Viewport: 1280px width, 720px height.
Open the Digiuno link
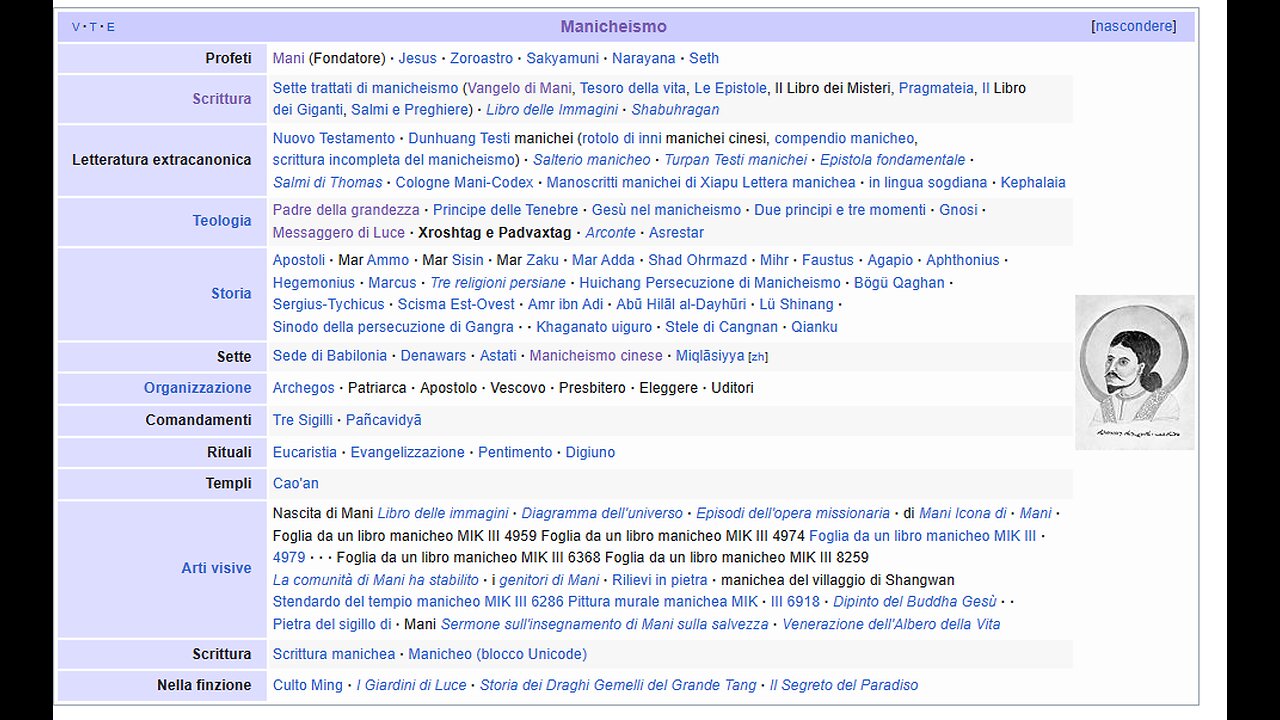coord(590,453)
